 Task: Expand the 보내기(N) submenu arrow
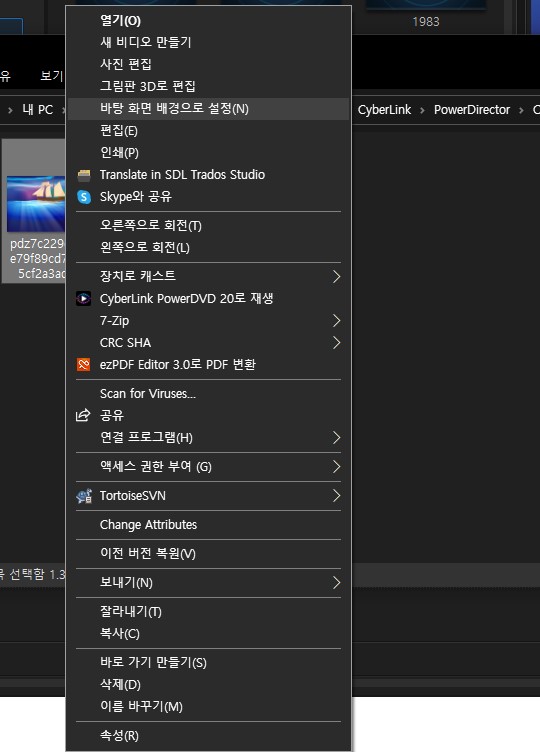[337, 583]
